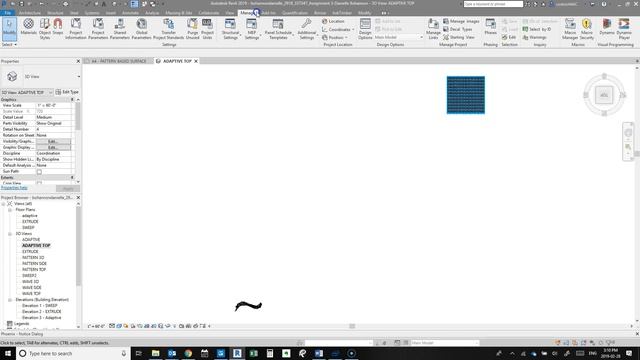Click the ViewCube top face

[x=604, y=95]
